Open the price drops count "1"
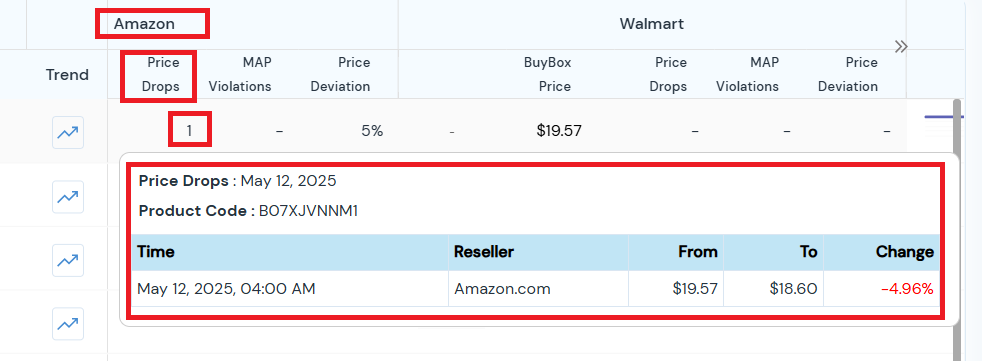The image size is (982, 361). (189, 131)
